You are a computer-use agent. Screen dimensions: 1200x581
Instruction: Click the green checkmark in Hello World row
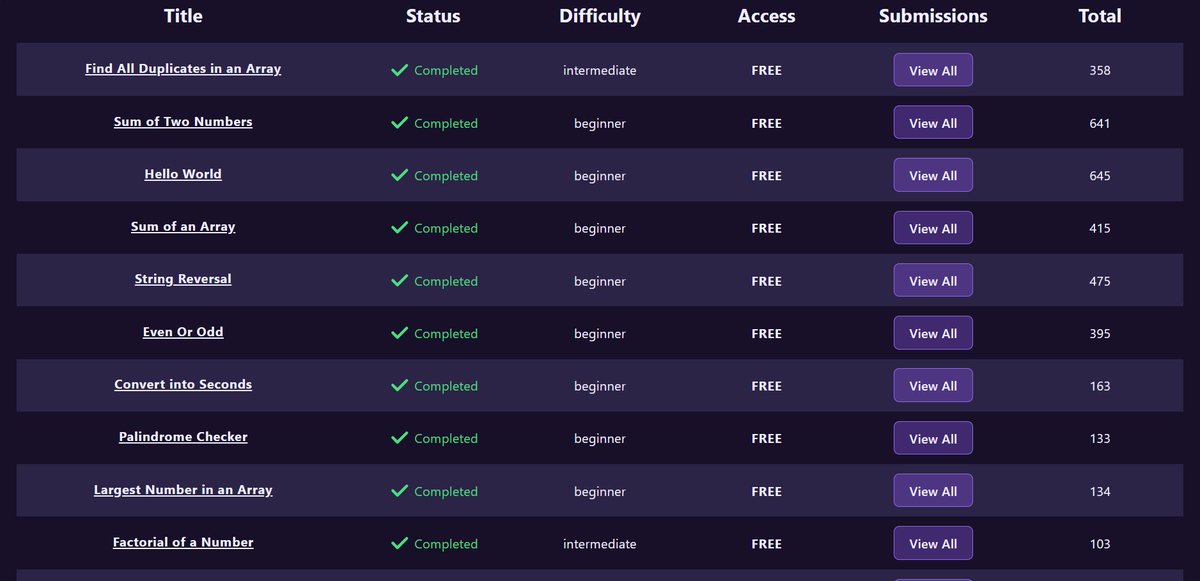(399, 175)
